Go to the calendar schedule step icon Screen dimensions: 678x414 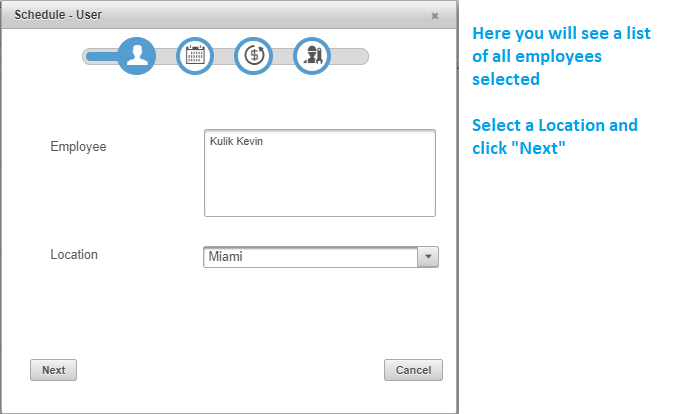coord(195,56)
